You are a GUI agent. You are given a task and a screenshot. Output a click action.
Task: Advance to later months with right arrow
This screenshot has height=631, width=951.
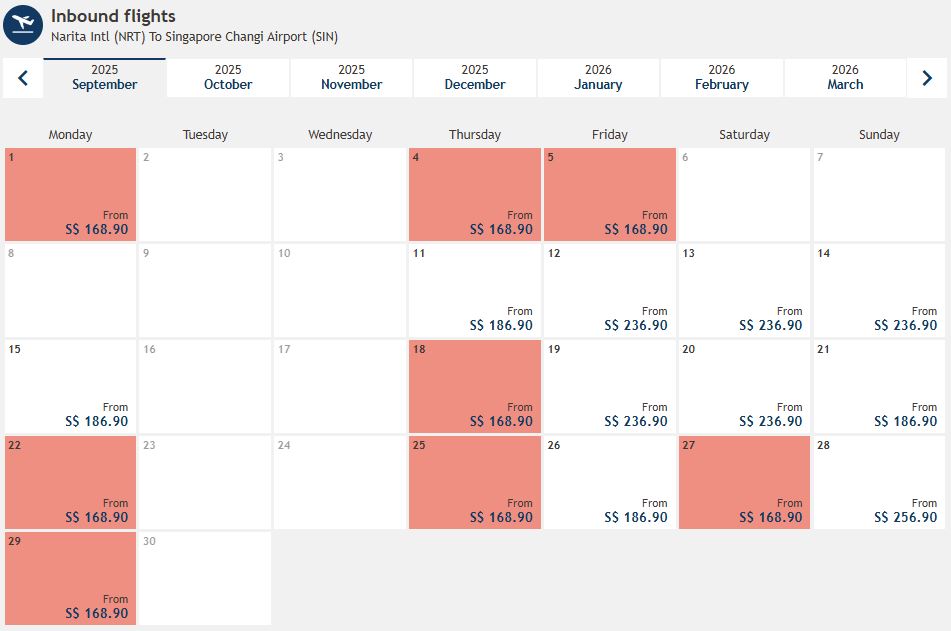coord(927,78)
